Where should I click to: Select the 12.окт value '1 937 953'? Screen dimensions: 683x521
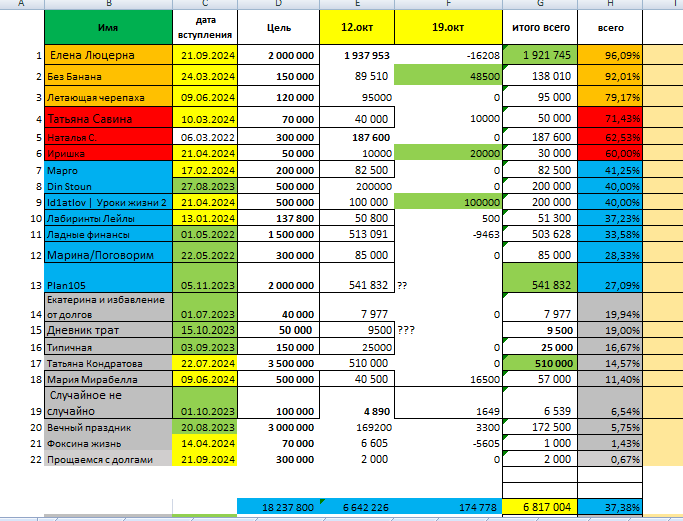click(x=357, y=55)
